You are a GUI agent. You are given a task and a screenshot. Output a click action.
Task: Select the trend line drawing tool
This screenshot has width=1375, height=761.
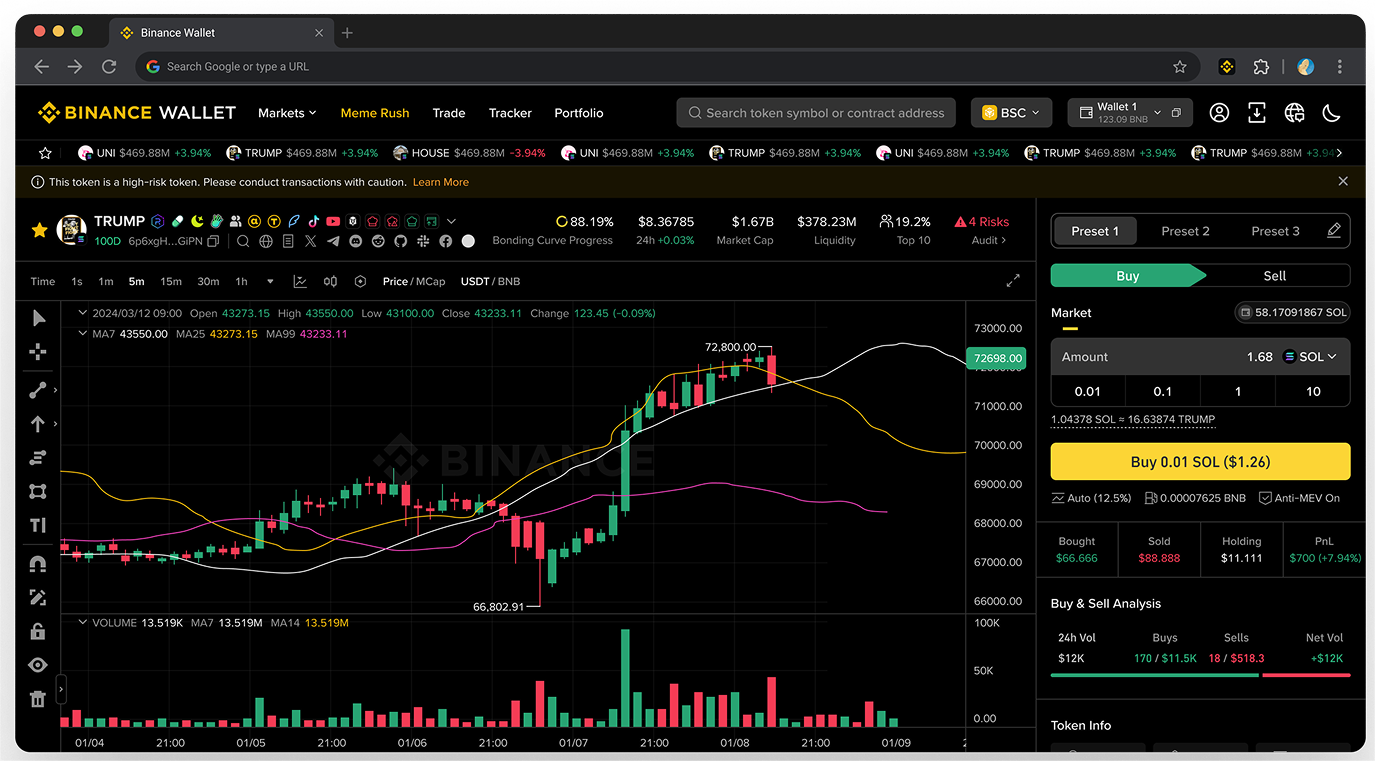(38, 390)
